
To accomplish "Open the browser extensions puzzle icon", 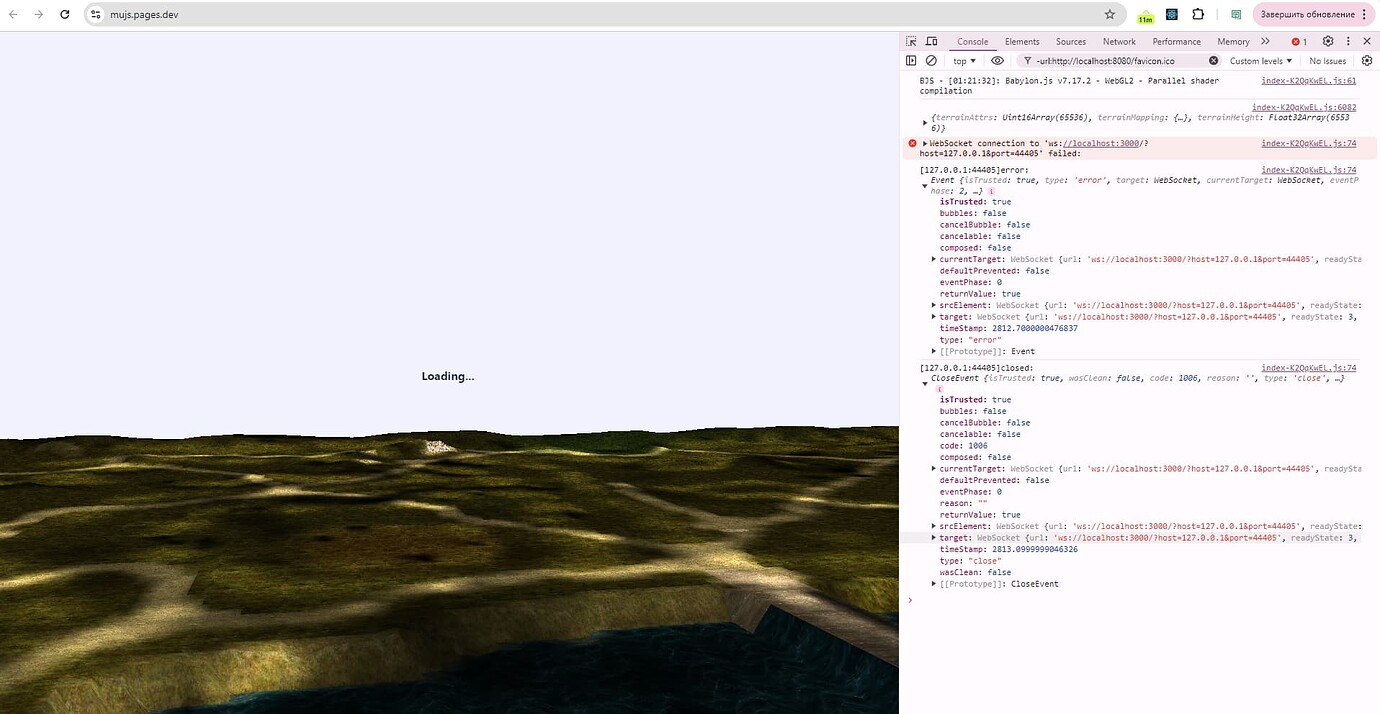I will pyautogui.click(x=1197, y=14).
